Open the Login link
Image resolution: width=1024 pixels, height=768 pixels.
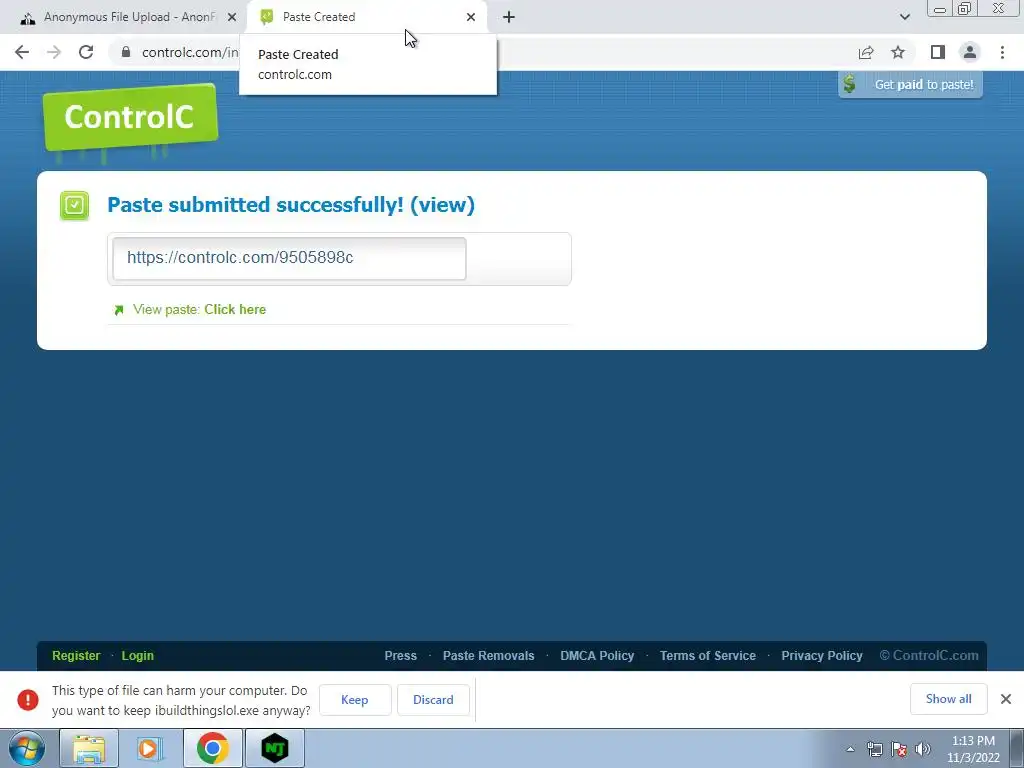point(138,656)
